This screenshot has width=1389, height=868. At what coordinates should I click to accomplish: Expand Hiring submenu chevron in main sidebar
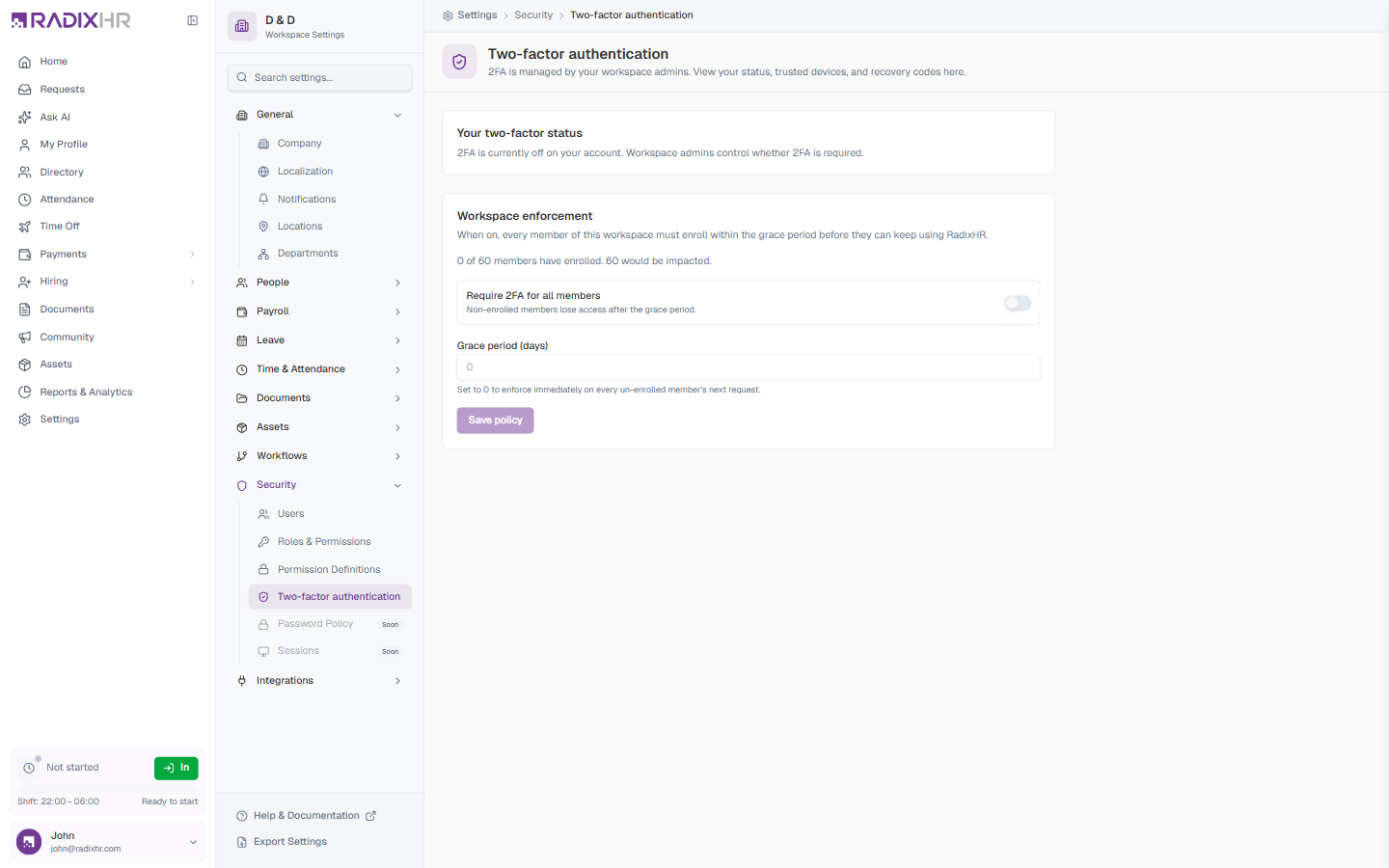tap(193, 282)
